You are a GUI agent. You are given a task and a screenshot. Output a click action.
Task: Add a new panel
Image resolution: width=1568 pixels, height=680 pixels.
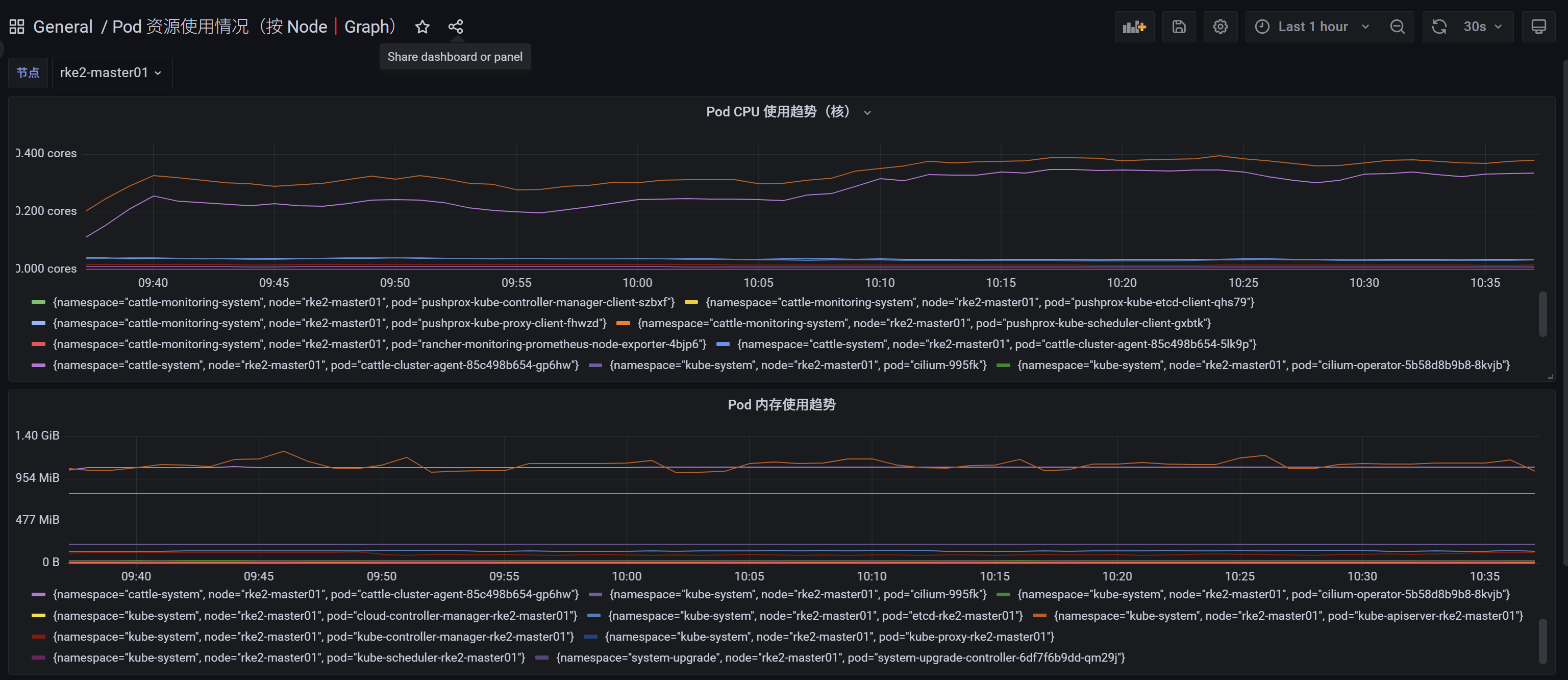pos(1134,27)
